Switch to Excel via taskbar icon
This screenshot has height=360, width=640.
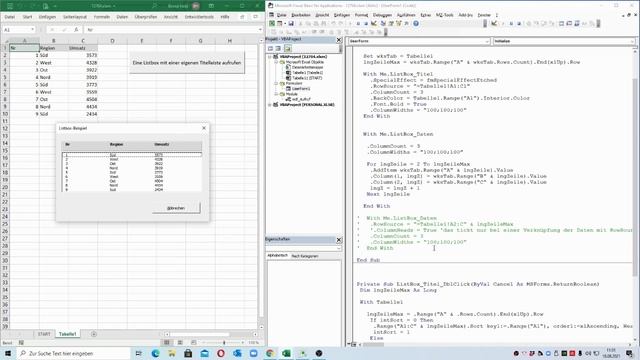click(286, 353)
